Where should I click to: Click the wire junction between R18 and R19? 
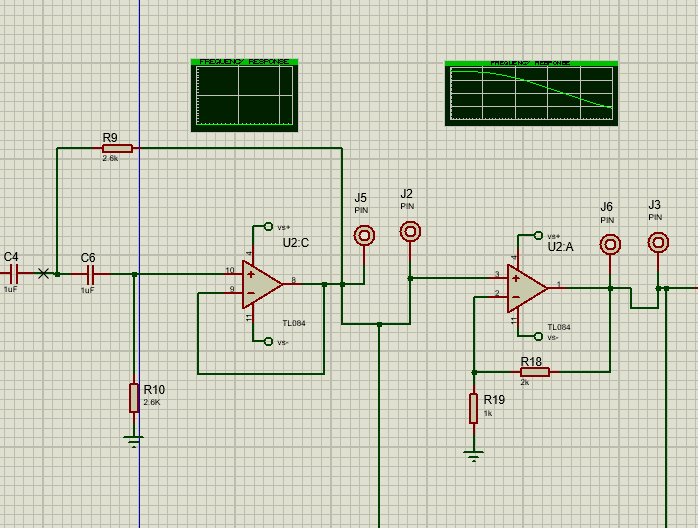tap(474, 372)
